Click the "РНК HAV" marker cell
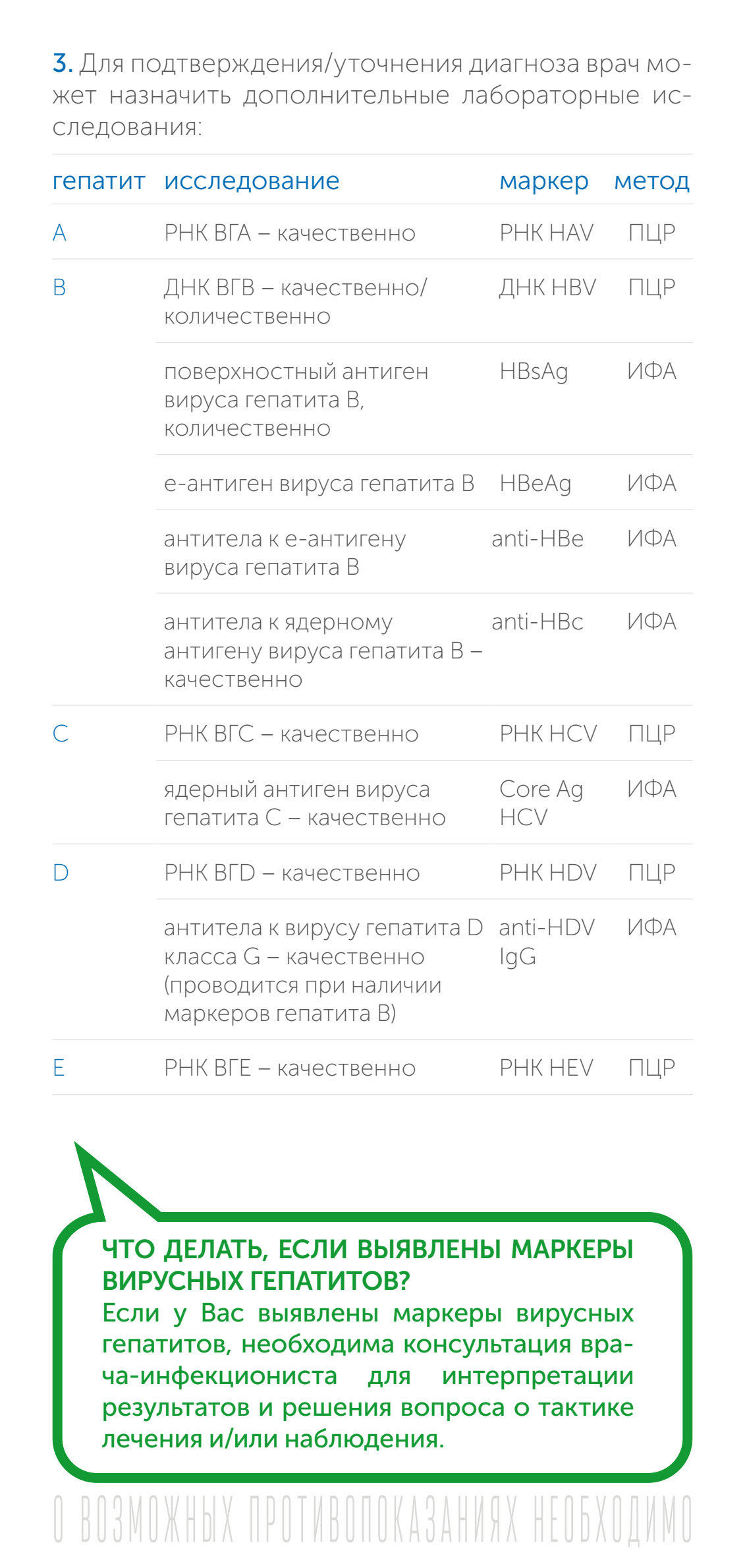 [547, 233]
